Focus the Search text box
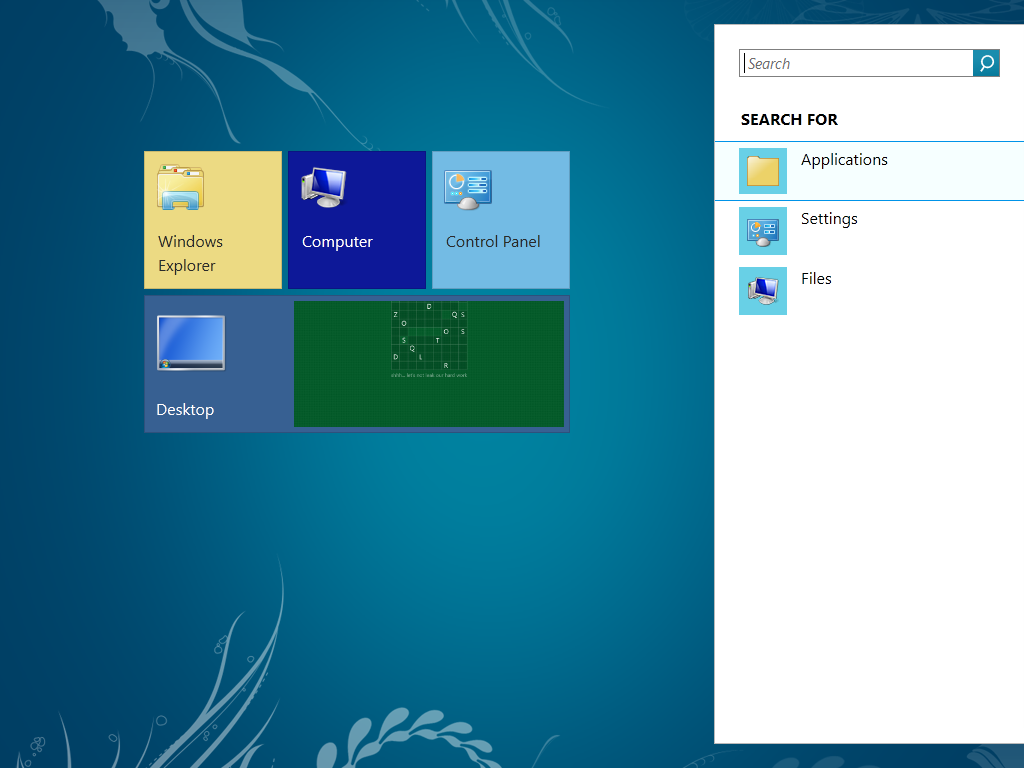The height and width of the screenshot is (768, 1024). pyautogui.click(x=856, y=64)
